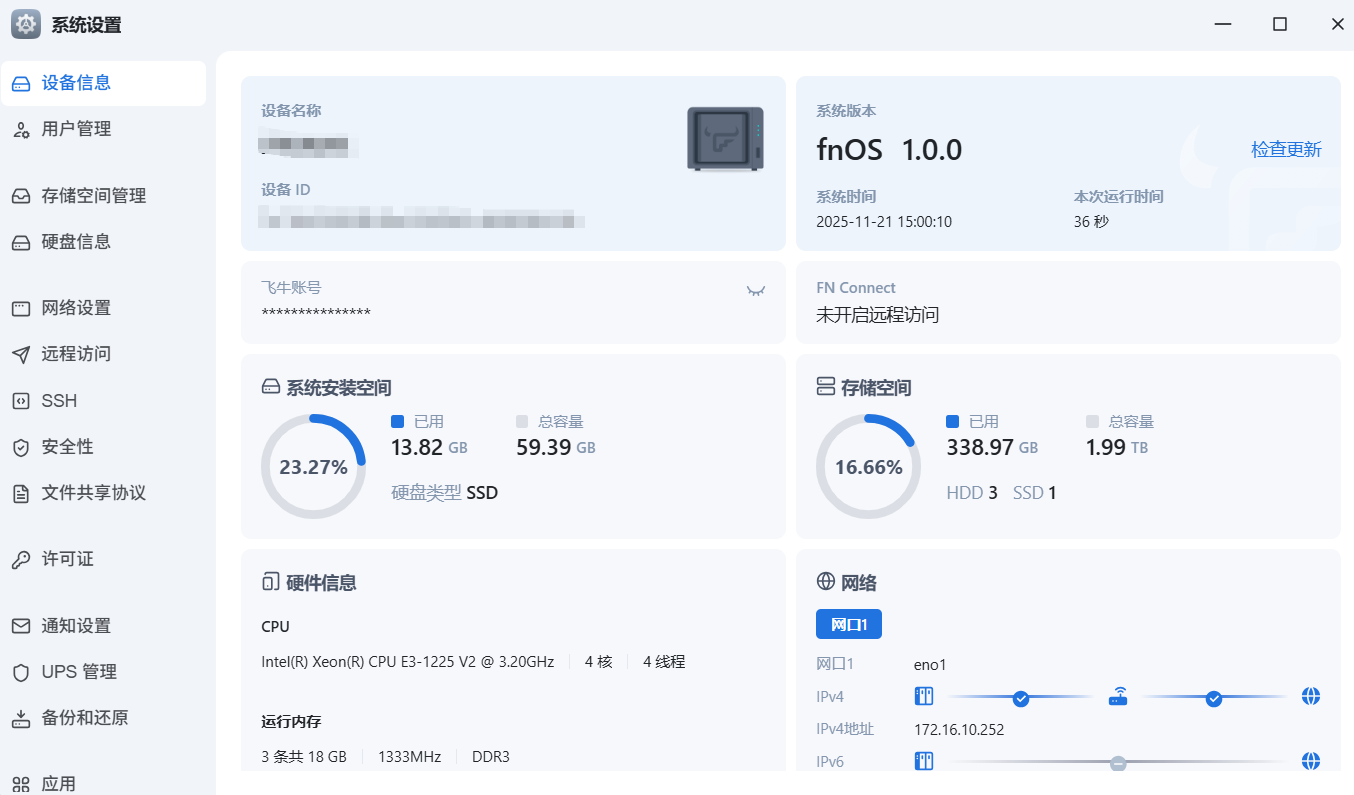Click the 用户管理 sidebar icon

pos(21,130)
